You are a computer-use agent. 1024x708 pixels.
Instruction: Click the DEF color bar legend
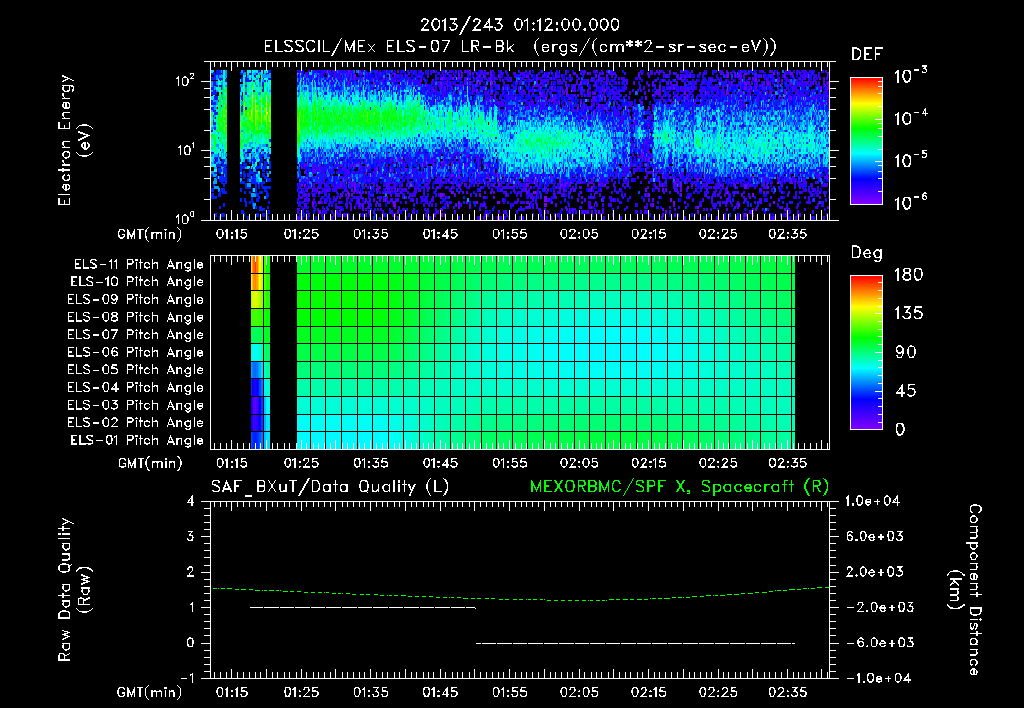pos(866,140)
